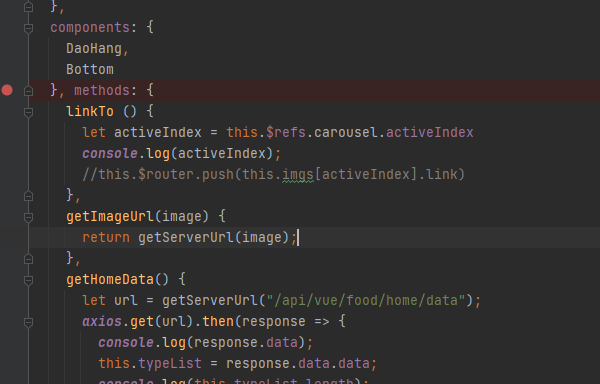Click 'response' in response.data.data assignment
Screen dimensions: 600x384
coord(258,364)
